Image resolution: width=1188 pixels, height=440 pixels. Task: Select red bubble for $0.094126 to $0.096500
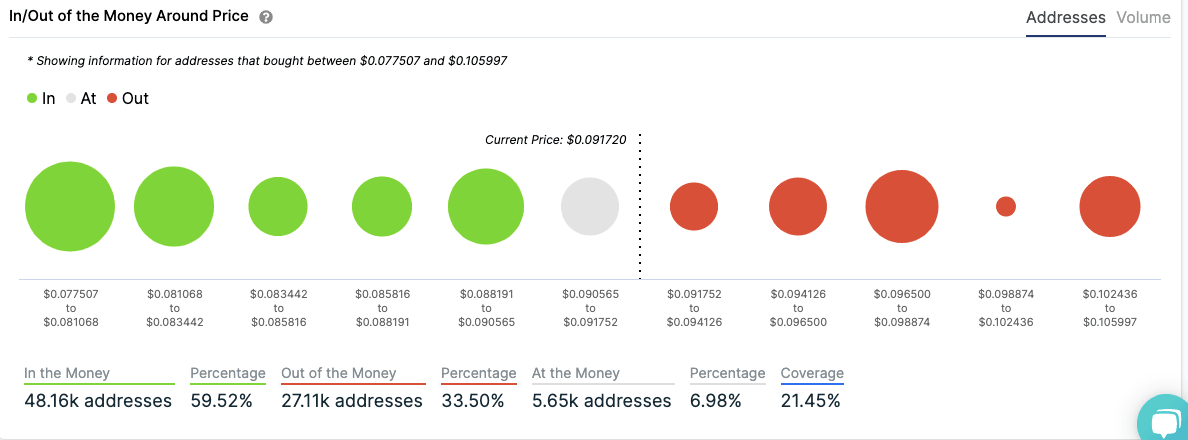(798, 207)
